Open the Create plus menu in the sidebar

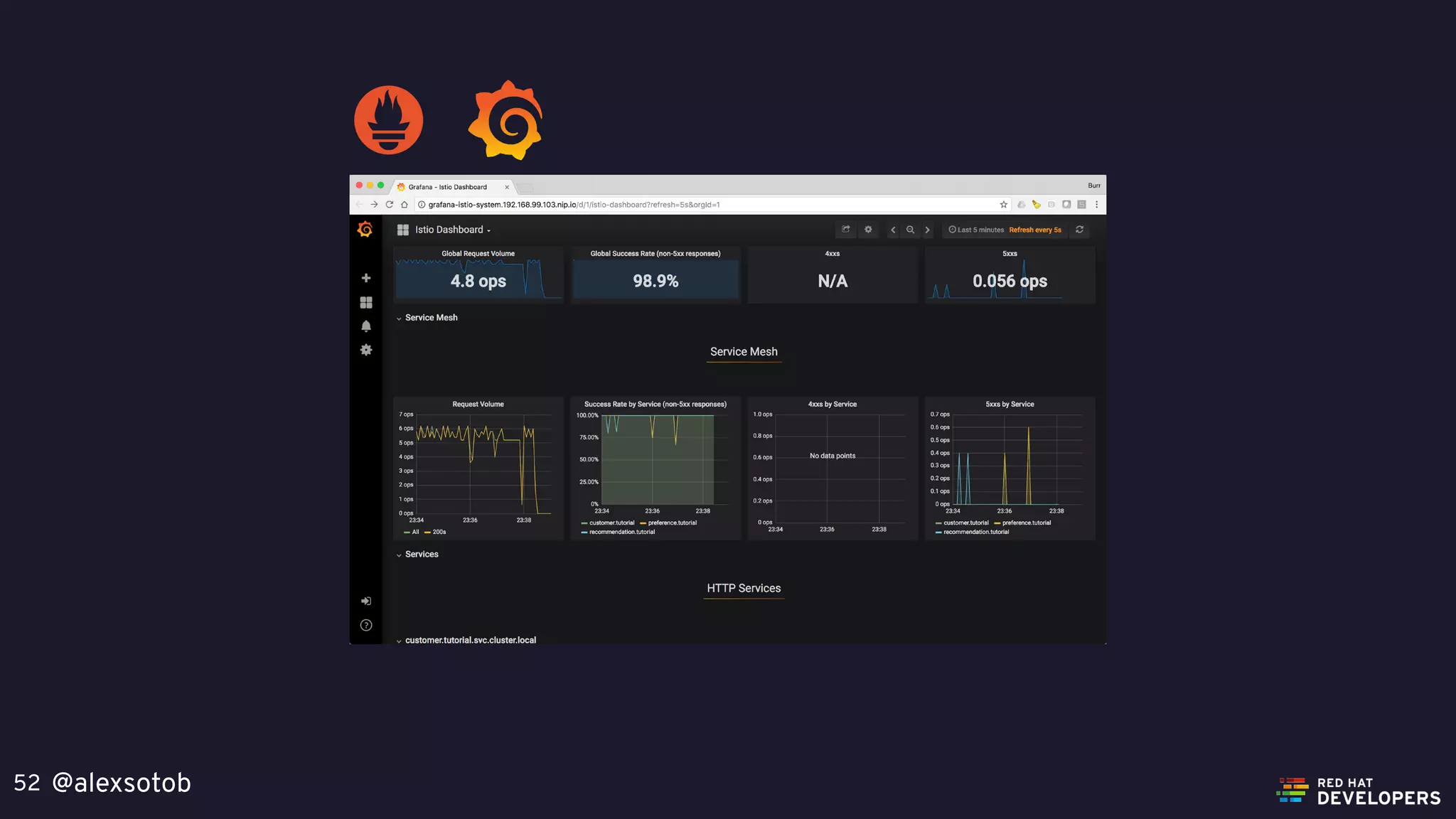365,278
